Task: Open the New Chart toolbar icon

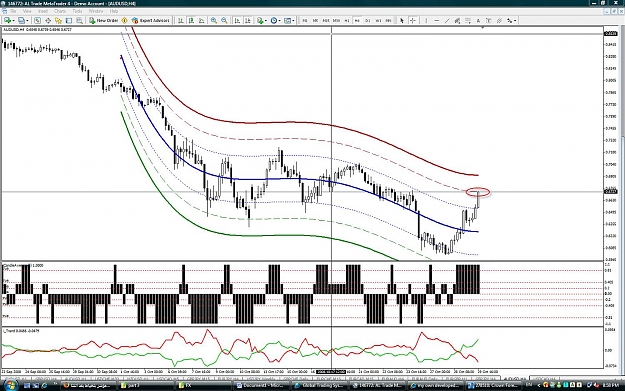Action: 7,20
